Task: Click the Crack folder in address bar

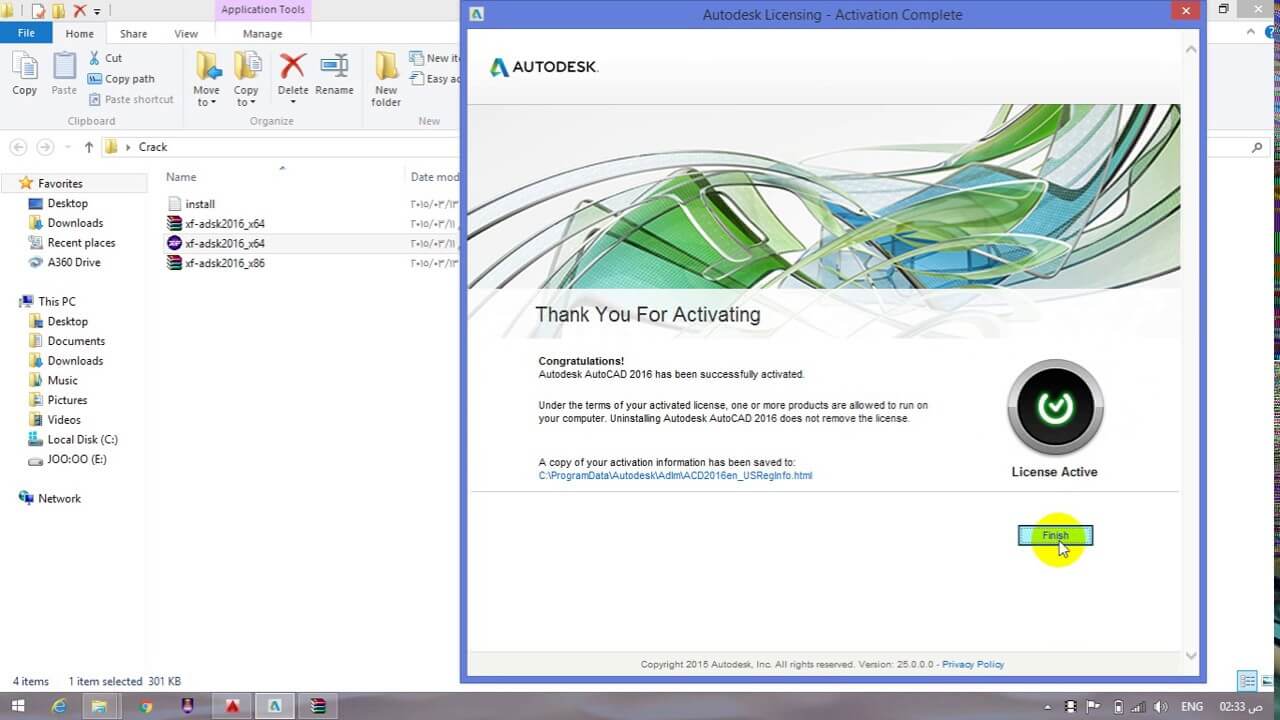Action: (x=153, y=147)
